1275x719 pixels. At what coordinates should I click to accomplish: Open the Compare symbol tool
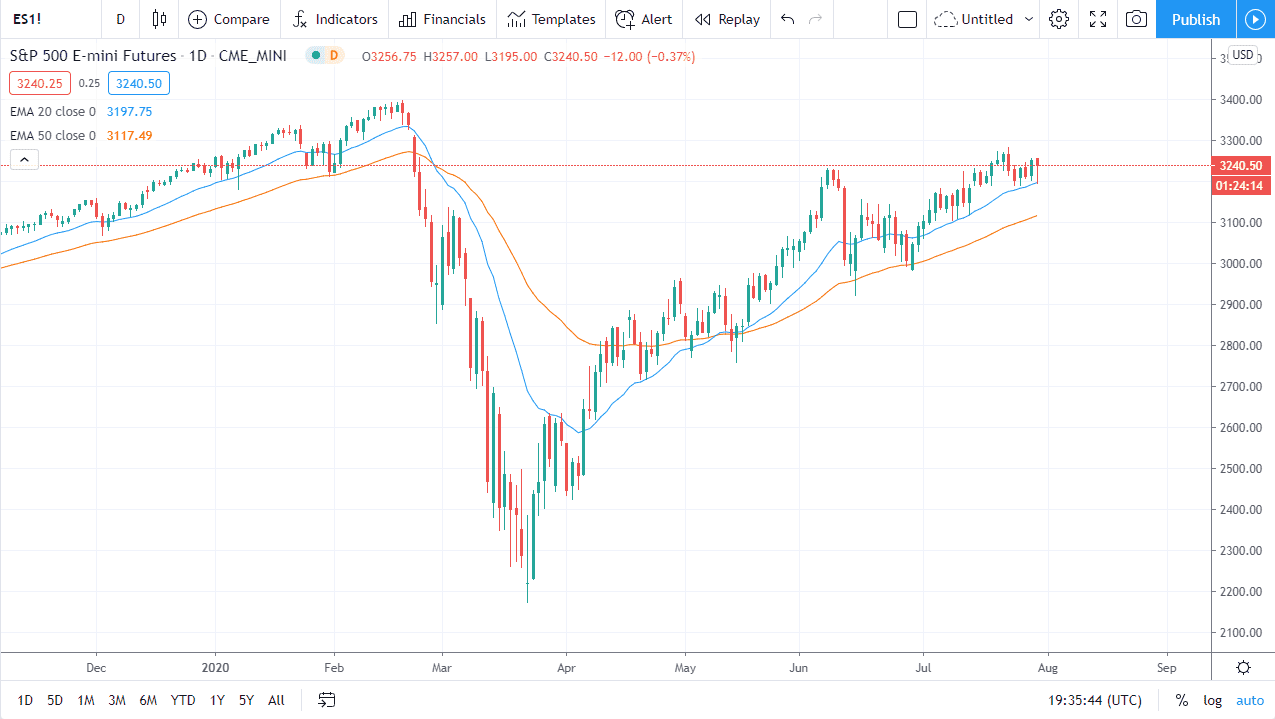pyautogui.click(x=228, y=19)
